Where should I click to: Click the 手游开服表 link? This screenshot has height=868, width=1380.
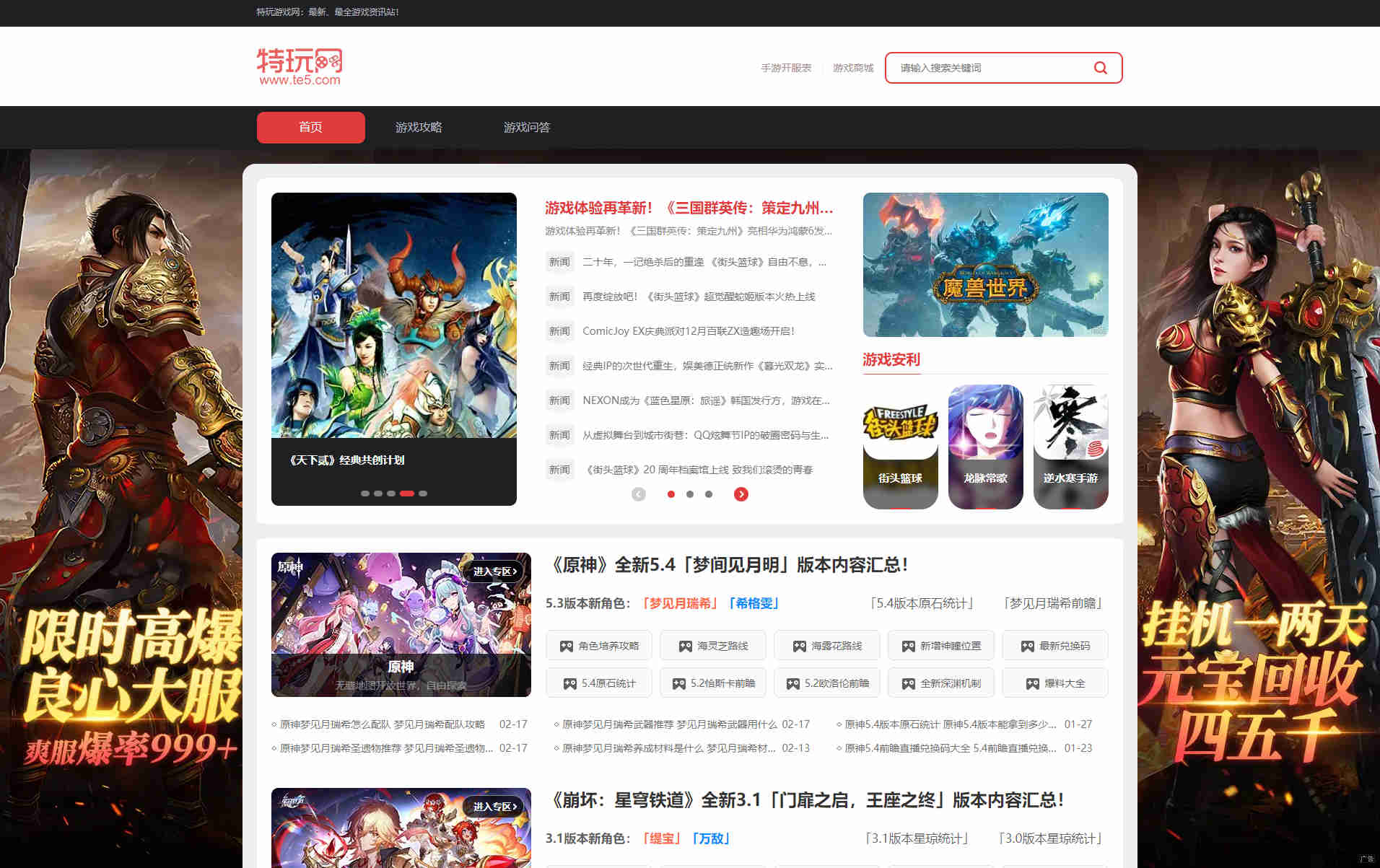pyautogui.click(x=786, y=68)
